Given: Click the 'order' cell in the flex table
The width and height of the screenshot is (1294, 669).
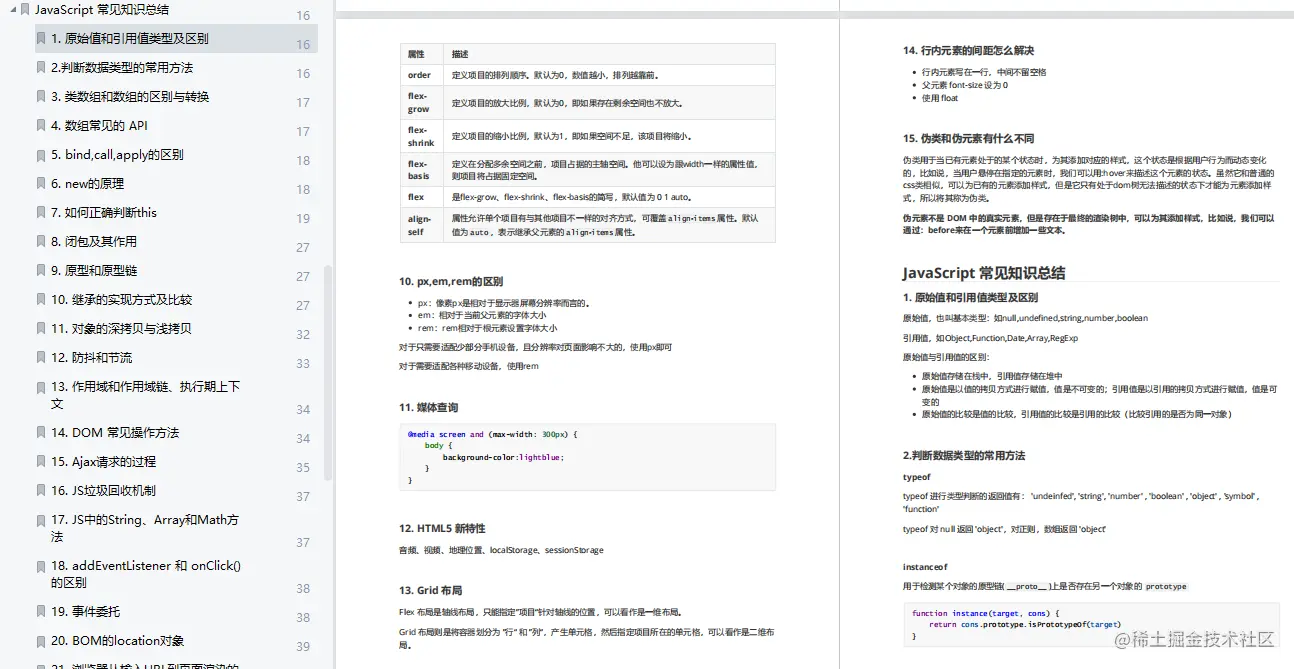Looking at the screenshot, I should coord(423,75).
